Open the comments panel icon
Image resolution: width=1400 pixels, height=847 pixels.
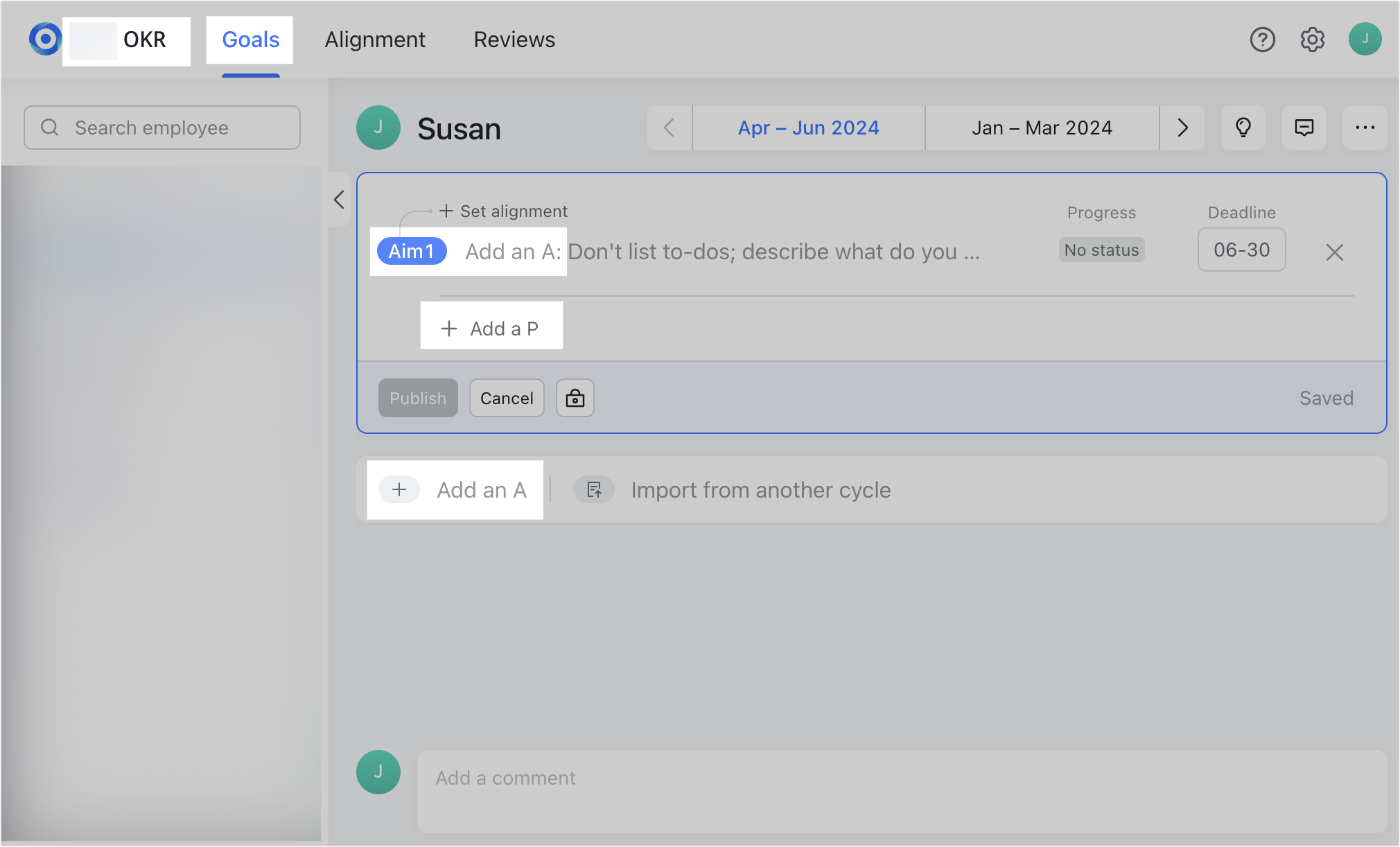click(1304, 128)
